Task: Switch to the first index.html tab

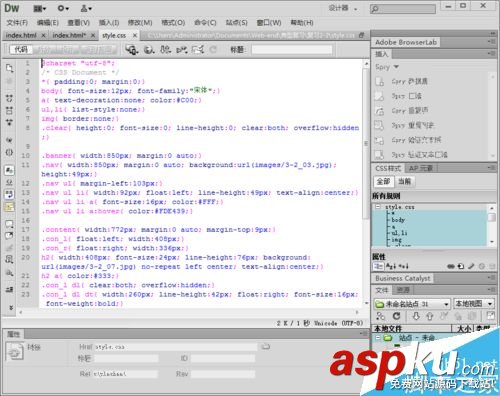Action: (21, 35)
